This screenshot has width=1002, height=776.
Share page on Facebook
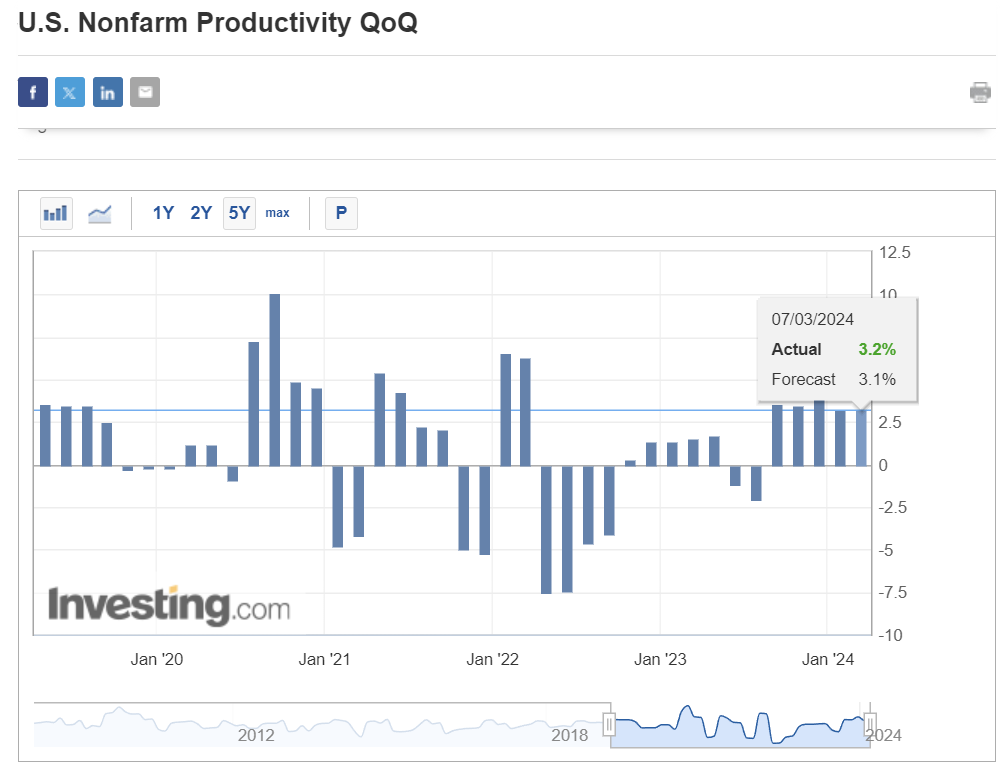pyautogui.click(x=33, y=93)
